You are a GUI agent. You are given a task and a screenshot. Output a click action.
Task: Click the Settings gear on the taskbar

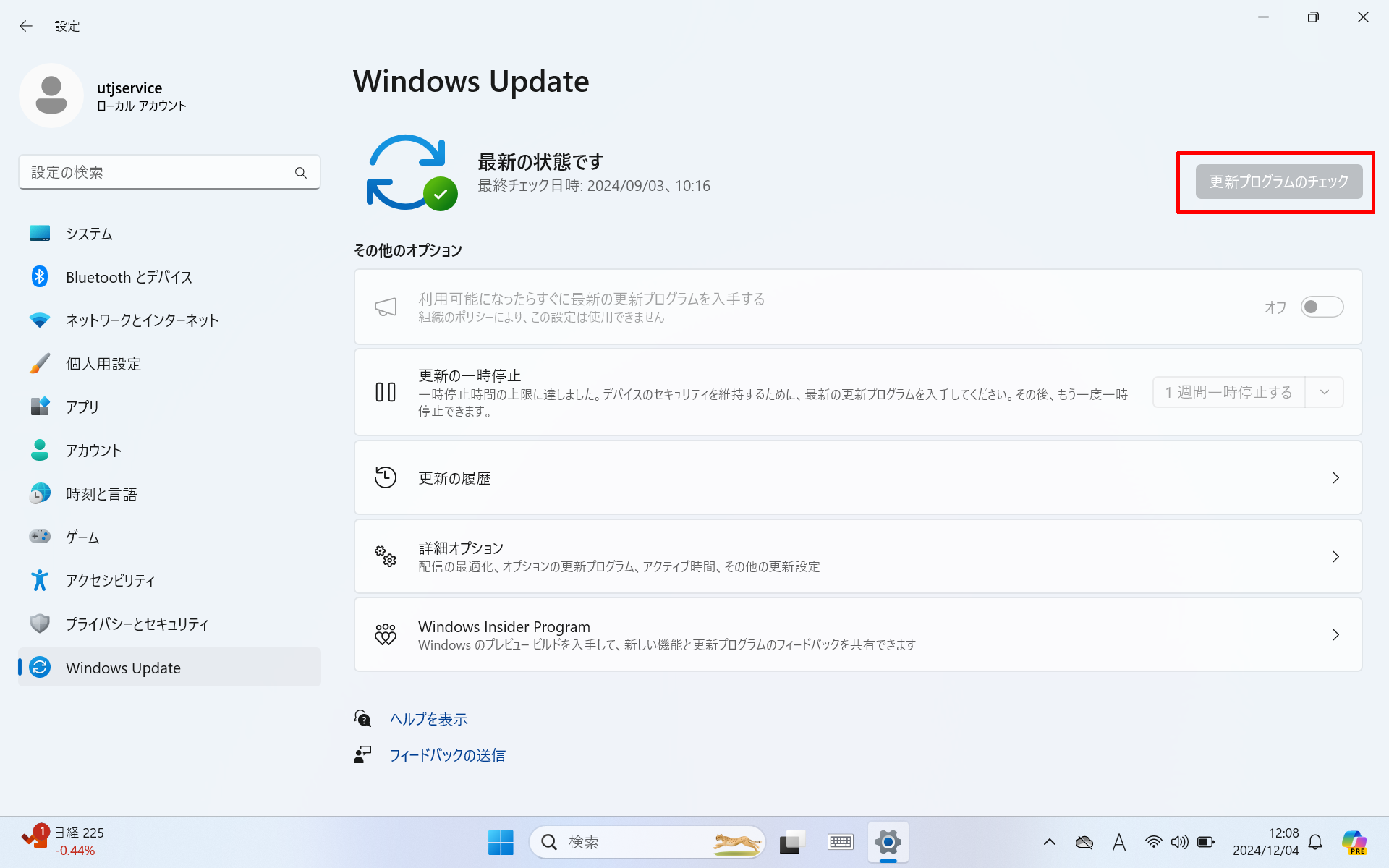[888, 842]
